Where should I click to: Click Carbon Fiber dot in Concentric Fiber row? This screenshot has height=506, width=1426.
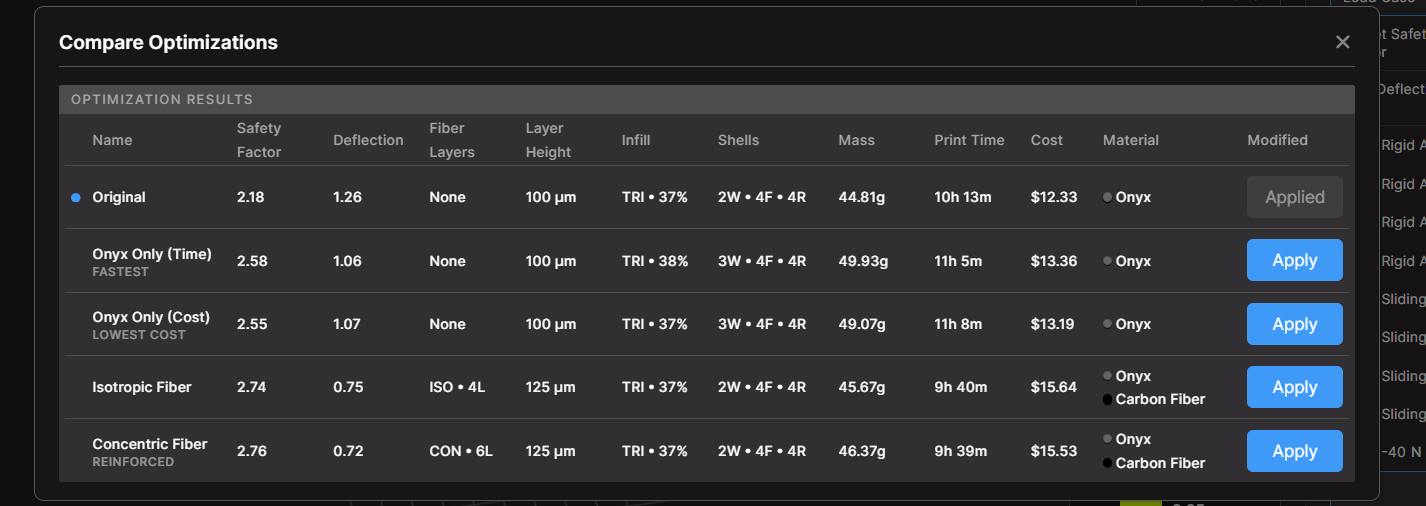[1107, 463]
